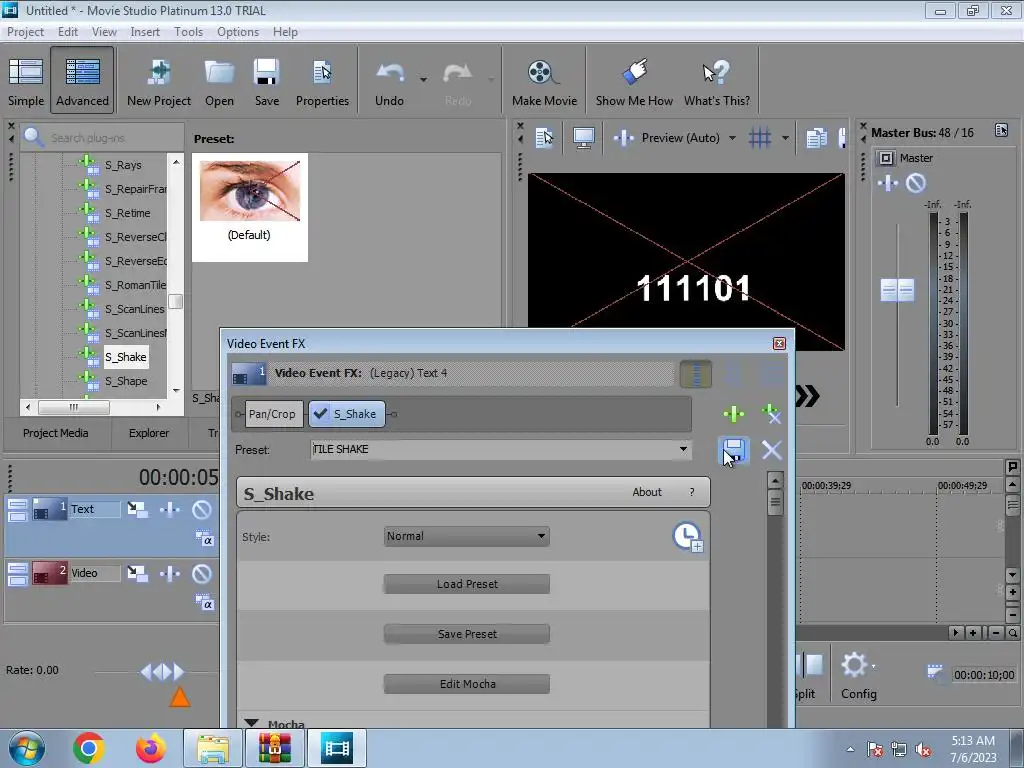
Task: Click the Save Preset button
Action: point(467,633)
